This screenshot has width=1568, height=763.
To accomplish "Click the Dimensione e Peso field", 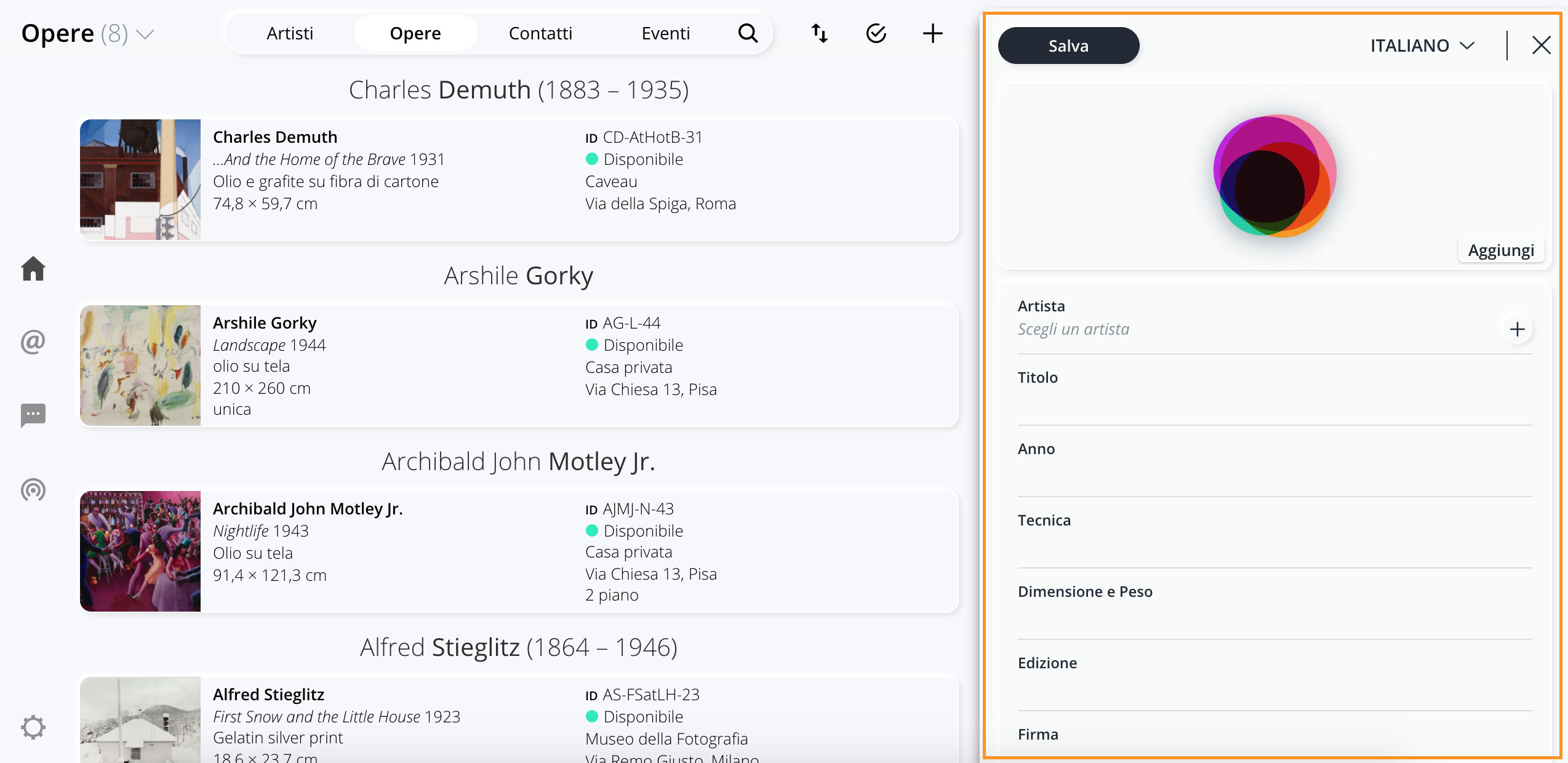I will pyautogui.click(x=1274, y=604).
